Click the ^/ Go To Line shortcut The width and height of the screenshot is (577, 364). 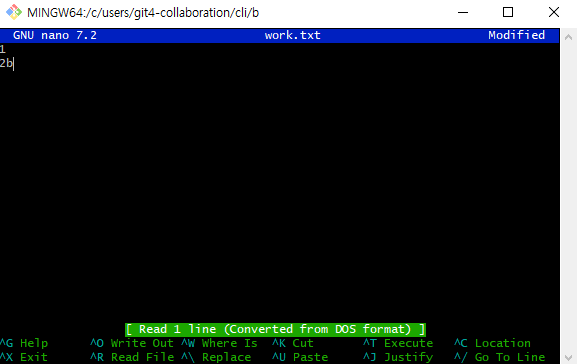coord(499,357)
